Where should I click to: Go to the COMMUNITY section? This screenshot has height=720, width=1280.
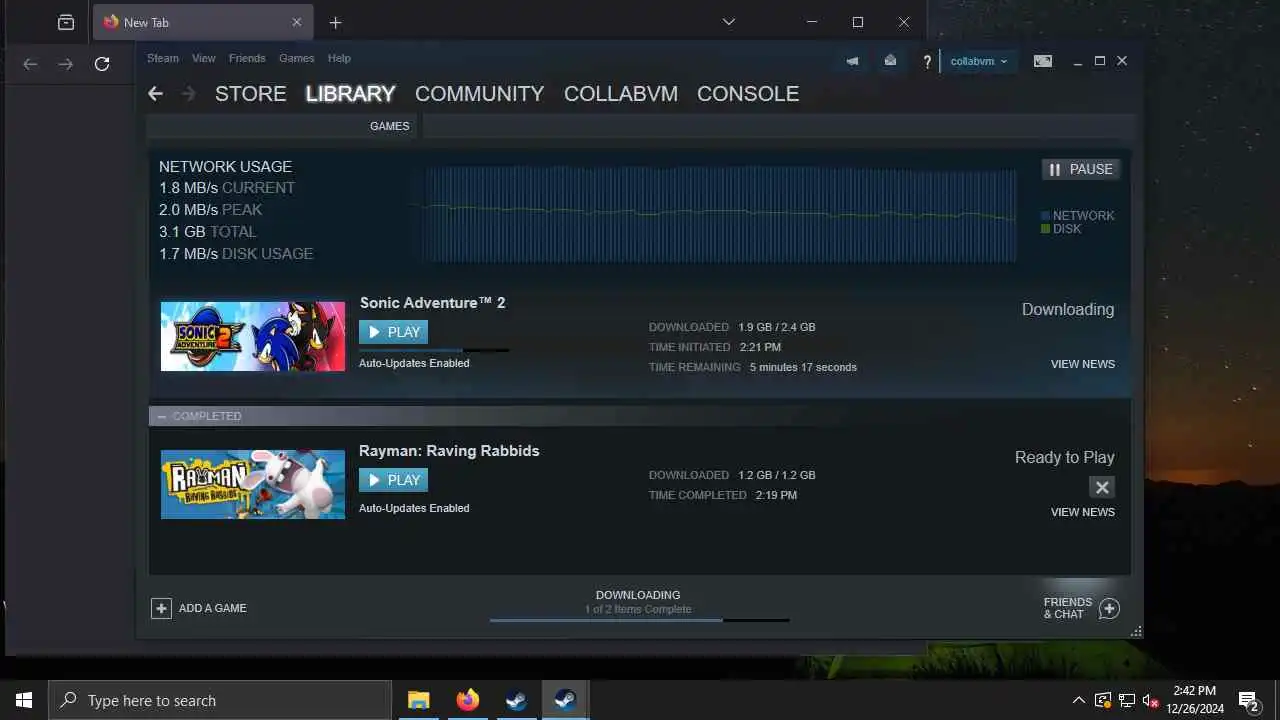pyautogui.click(x=480, y=93)
